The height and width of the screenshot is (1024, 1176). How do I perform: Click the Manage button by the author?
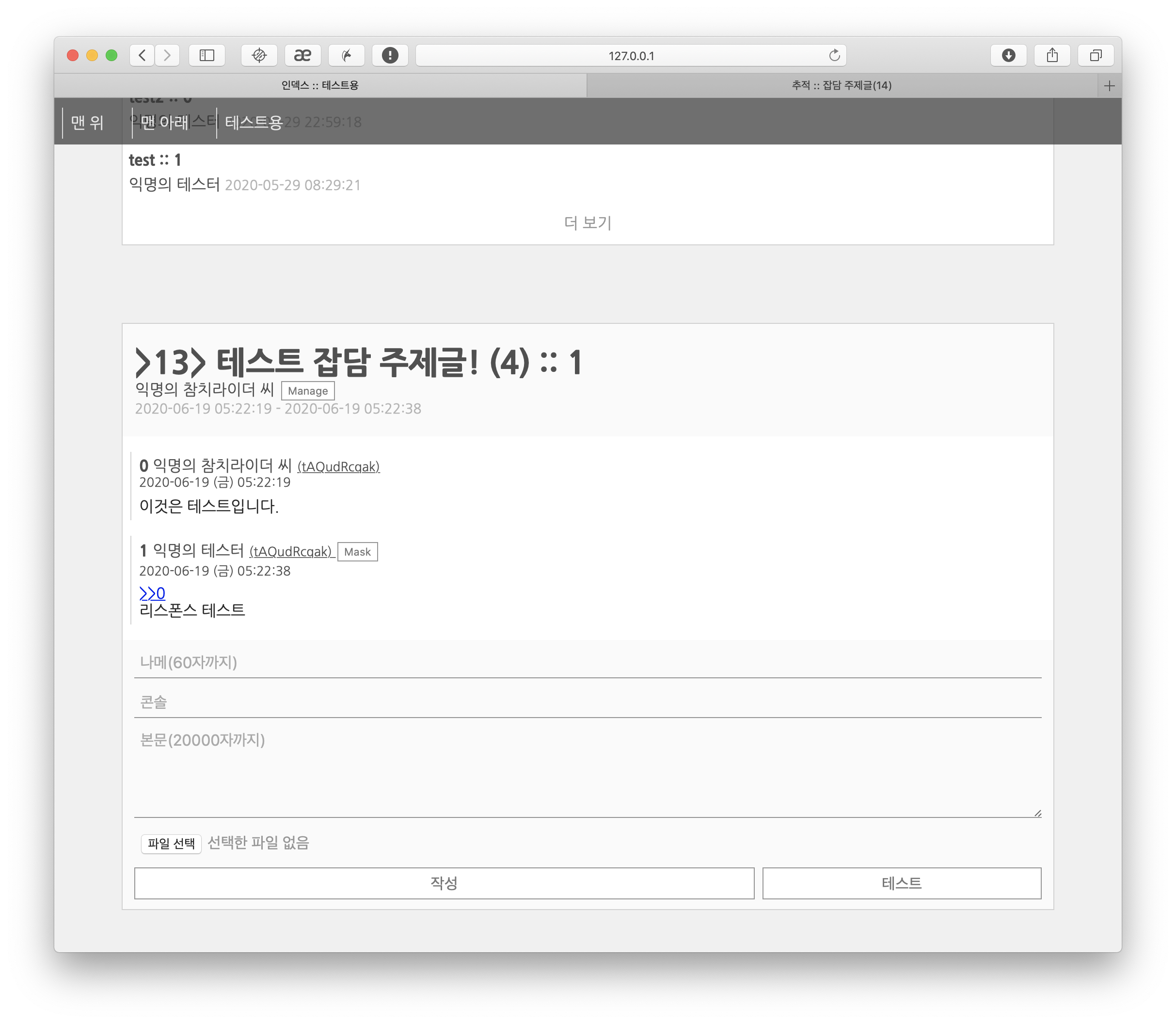[307, 391]
